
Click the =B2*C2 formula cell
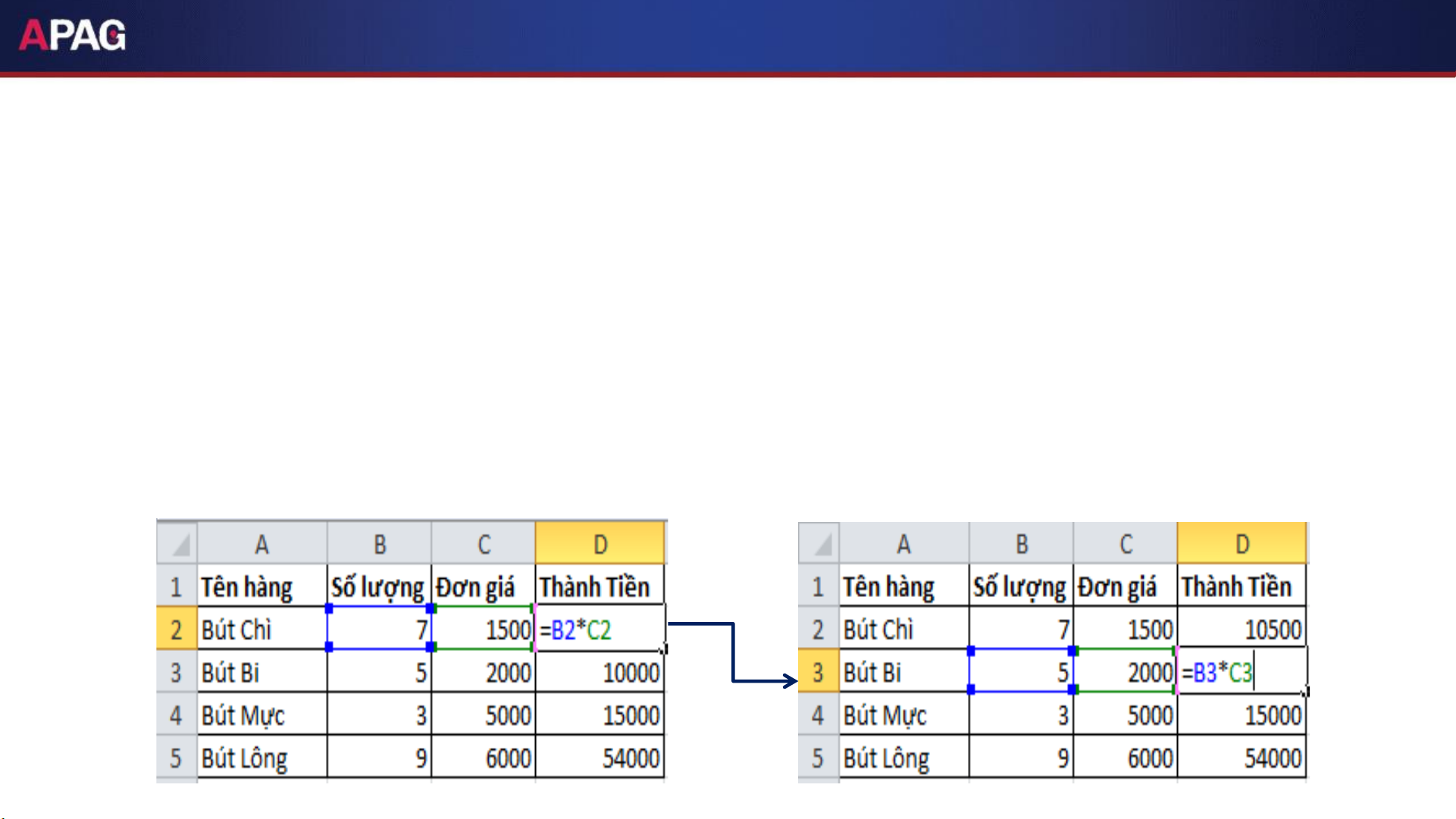point(600,629)
